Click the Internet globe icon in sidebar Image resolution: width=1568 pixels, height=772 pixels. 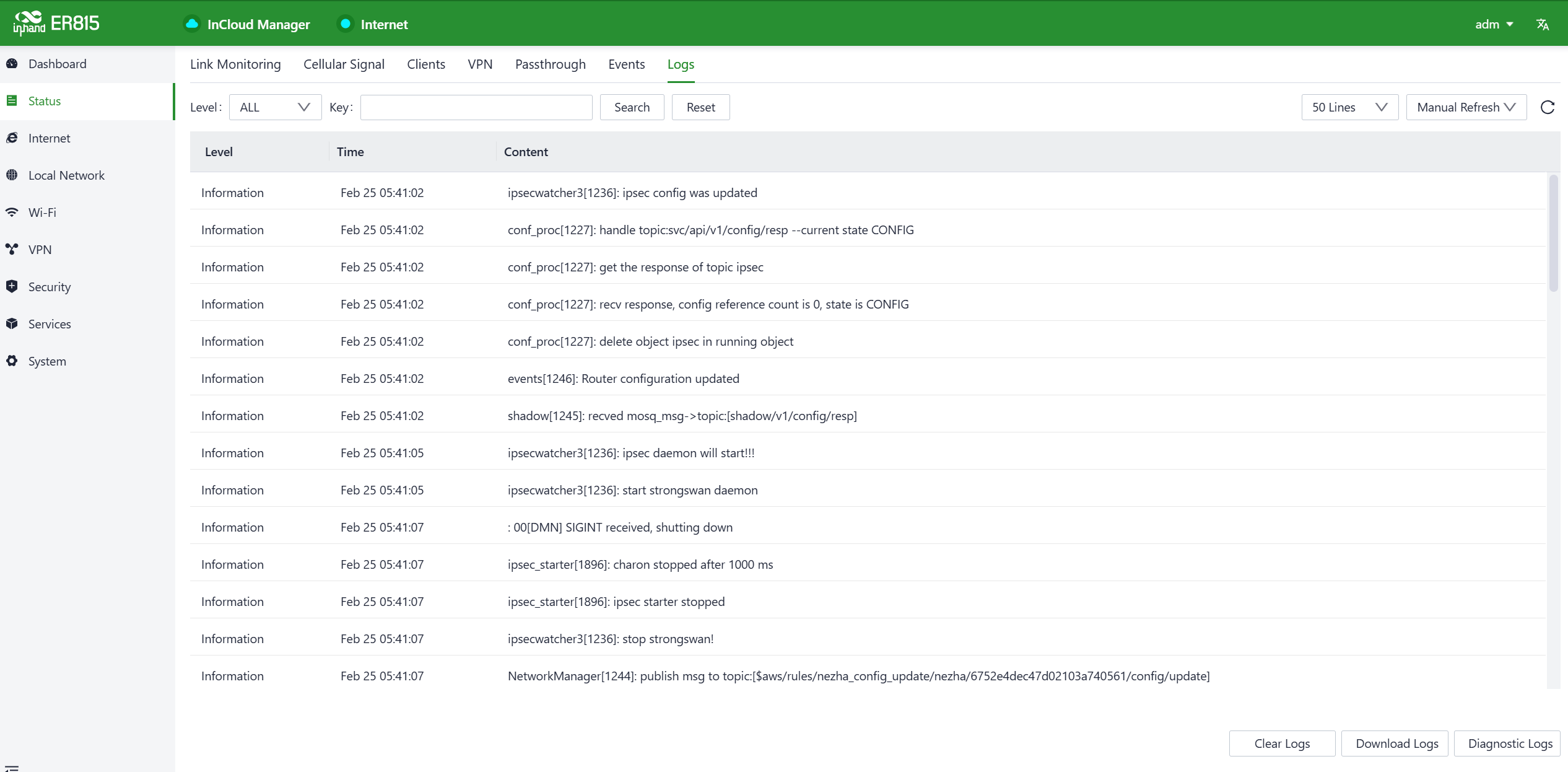[12, 138]
